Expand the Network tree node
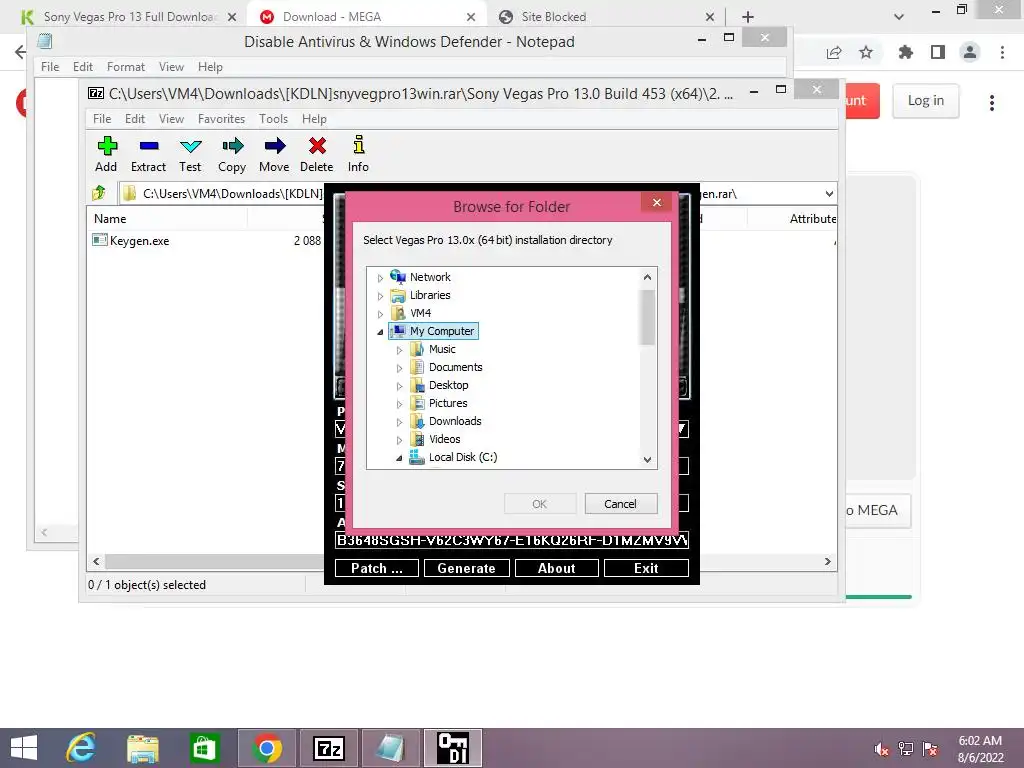 (x=380, y=278)
